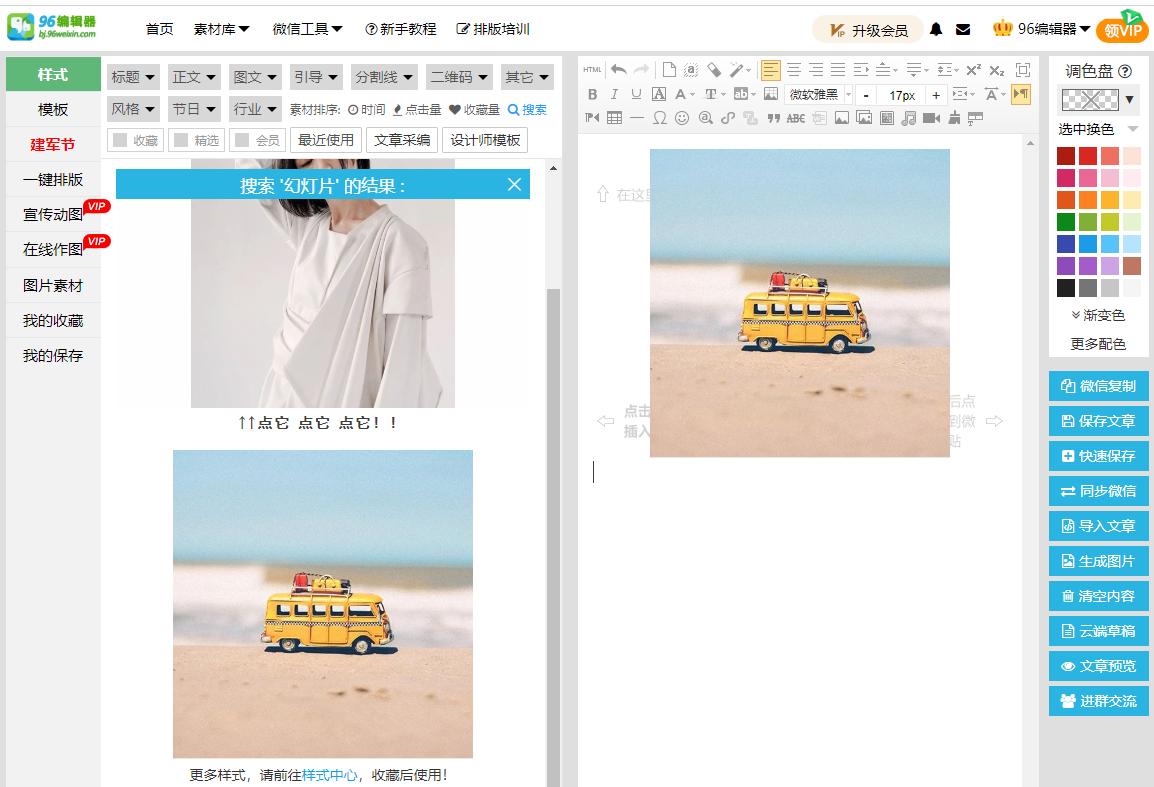Click the 微信复制 button

pos(1098,384)
